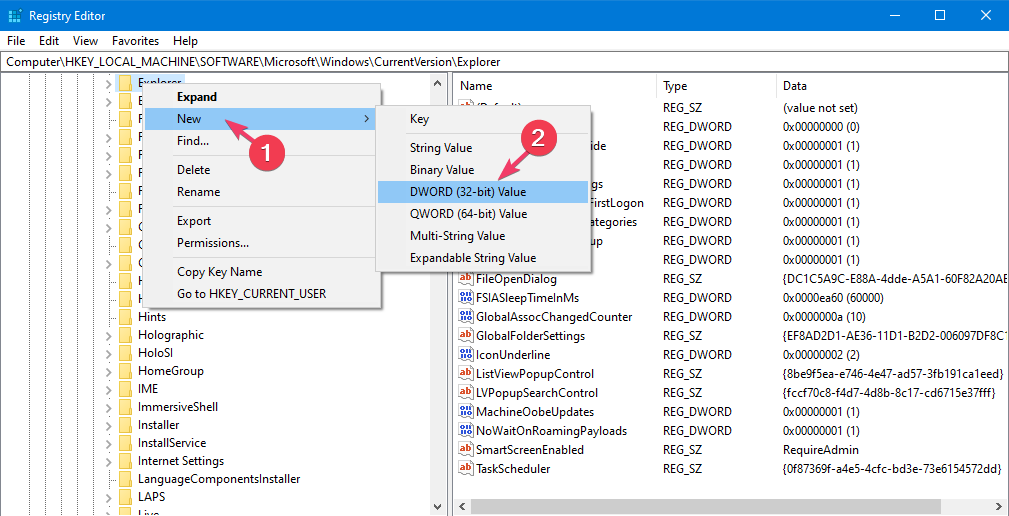Click Delete in context menu
The width and height of the screenshot is (1009, 516).
tap(260, 170)
